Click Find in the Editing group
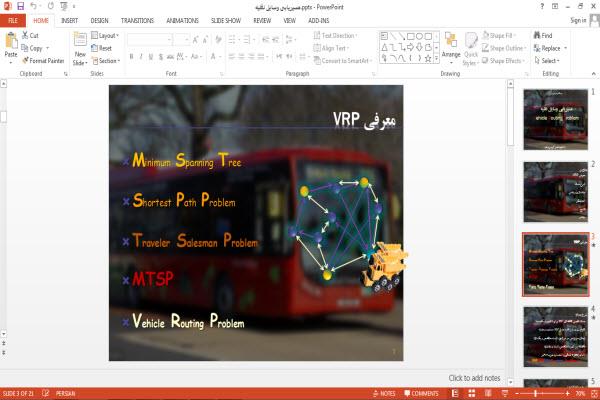Screen dimensions: 600x400 pos(543,35)
